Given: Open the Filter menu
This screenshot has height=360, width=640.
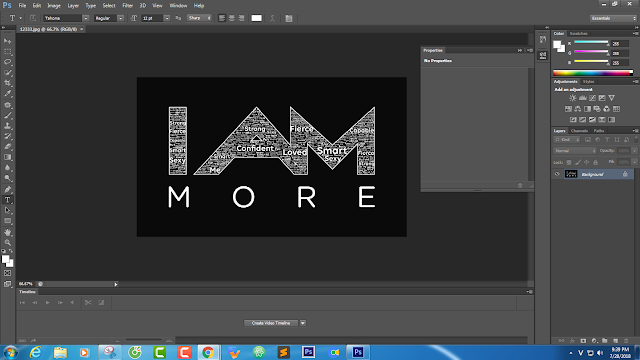Looking at the screenshot, I should click(128, 6).
